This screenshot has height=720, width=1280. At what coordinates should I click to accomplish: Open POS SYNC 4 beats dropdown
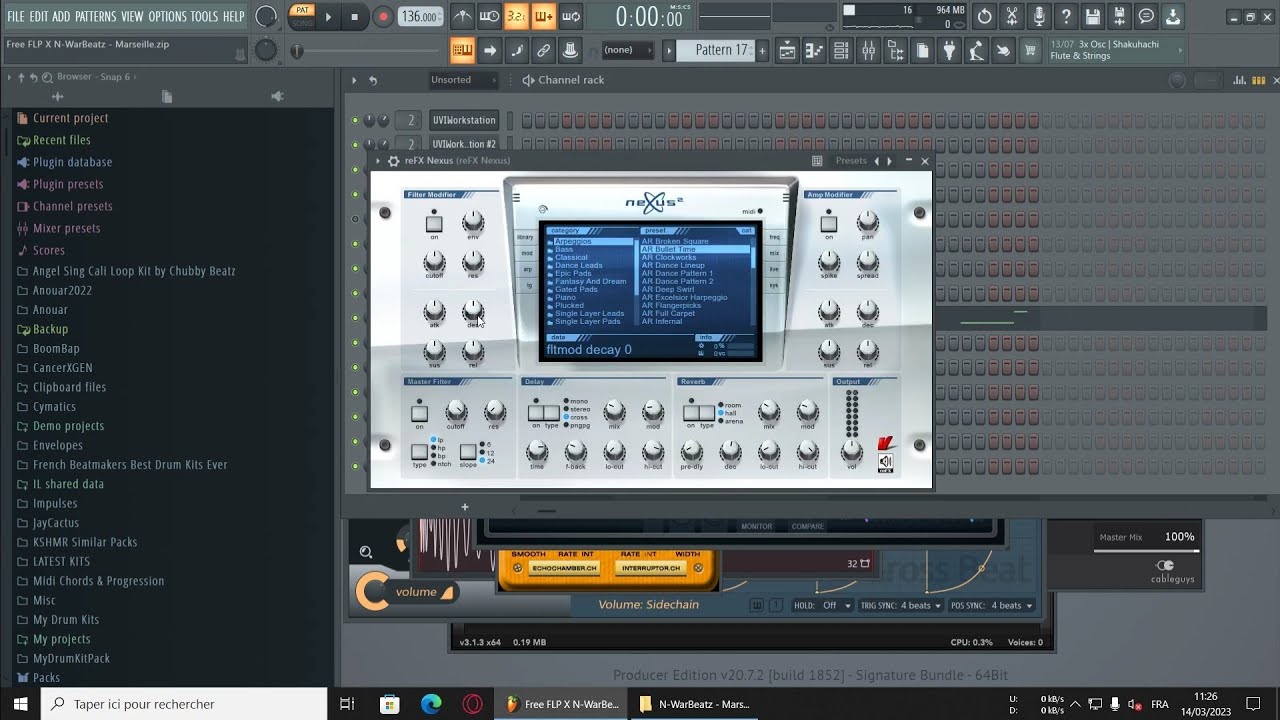click(x=992, y=605)
